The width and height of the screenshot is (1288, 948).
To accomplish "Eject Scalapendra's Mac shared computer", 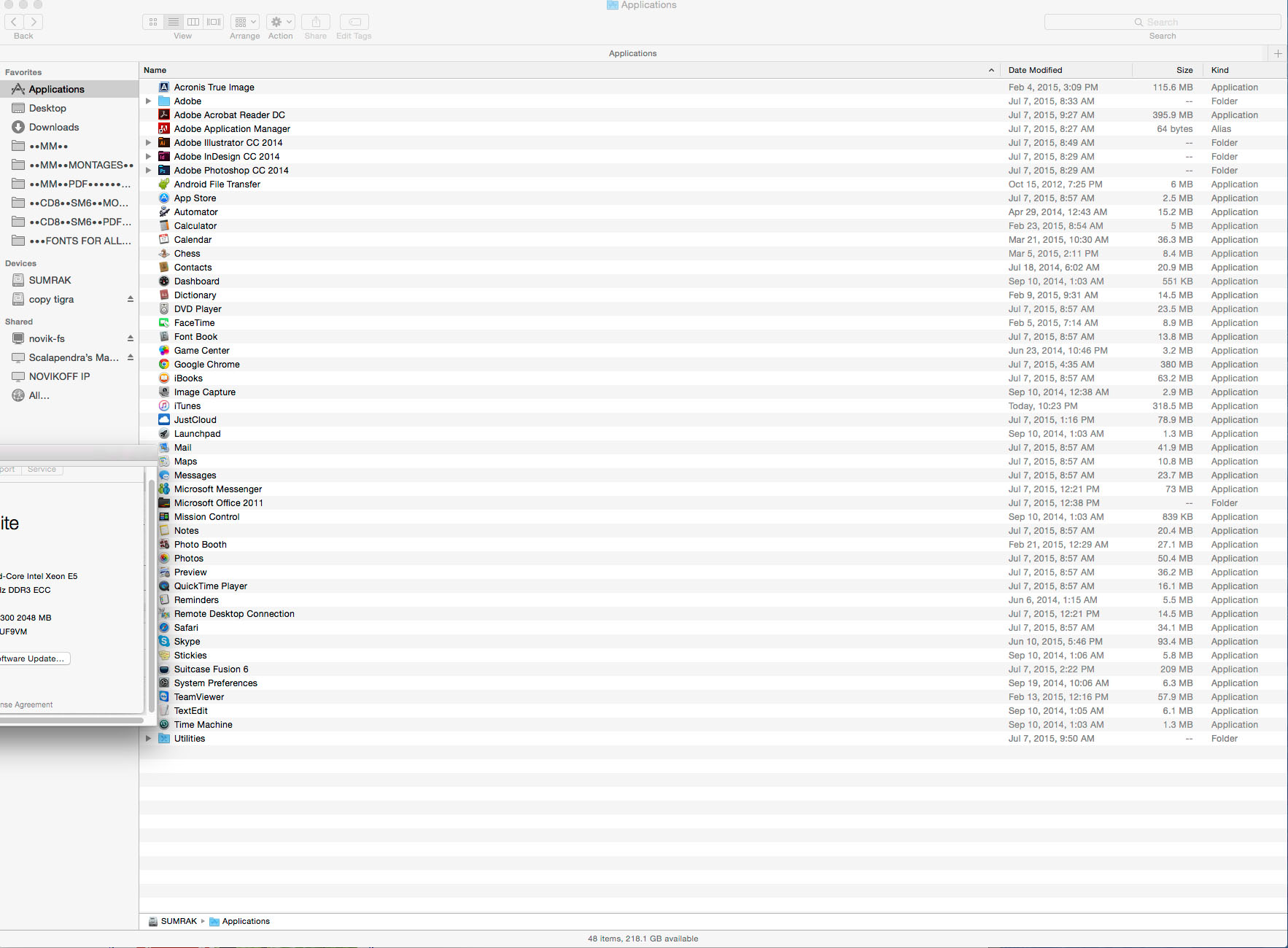I will (x=131, y=357).
